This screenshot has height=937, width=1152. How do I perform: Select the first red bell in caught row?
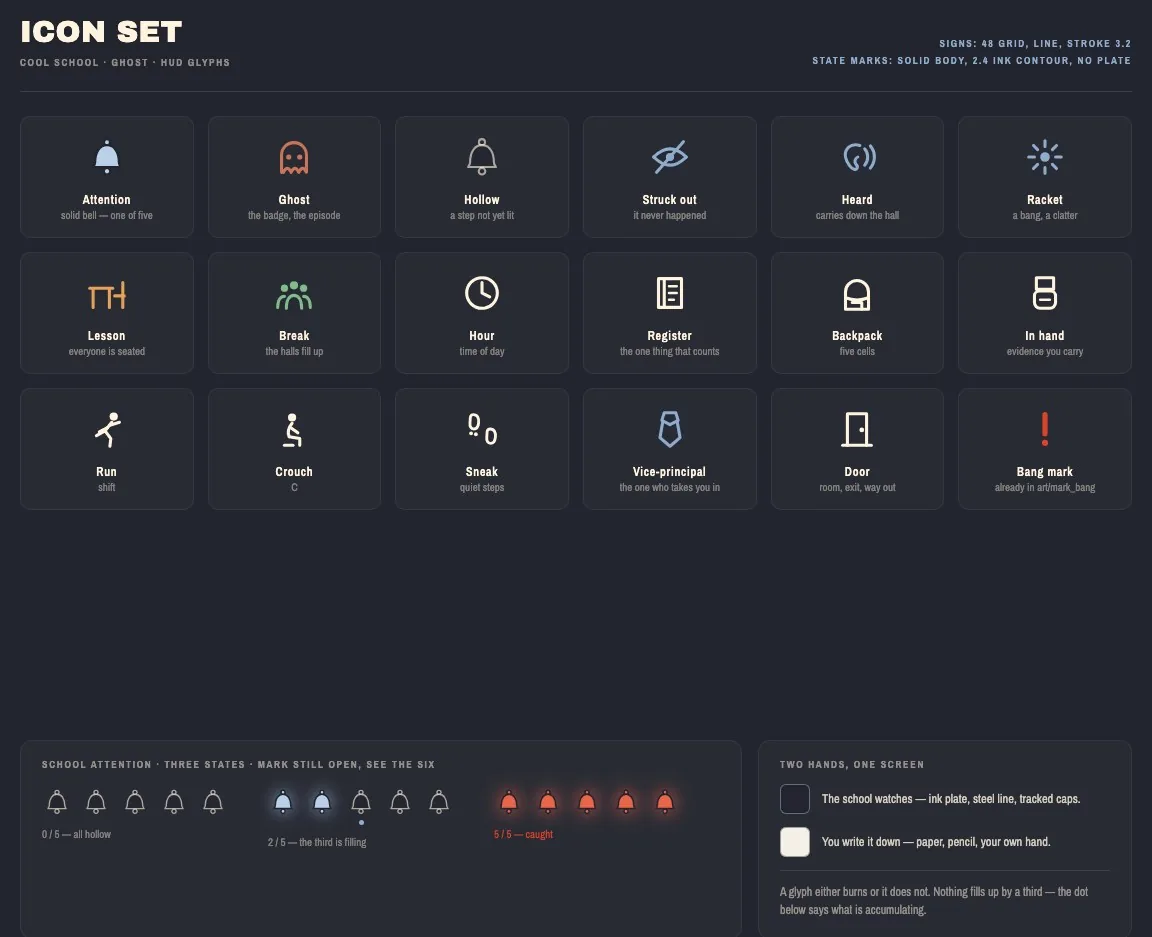[508, 802]
